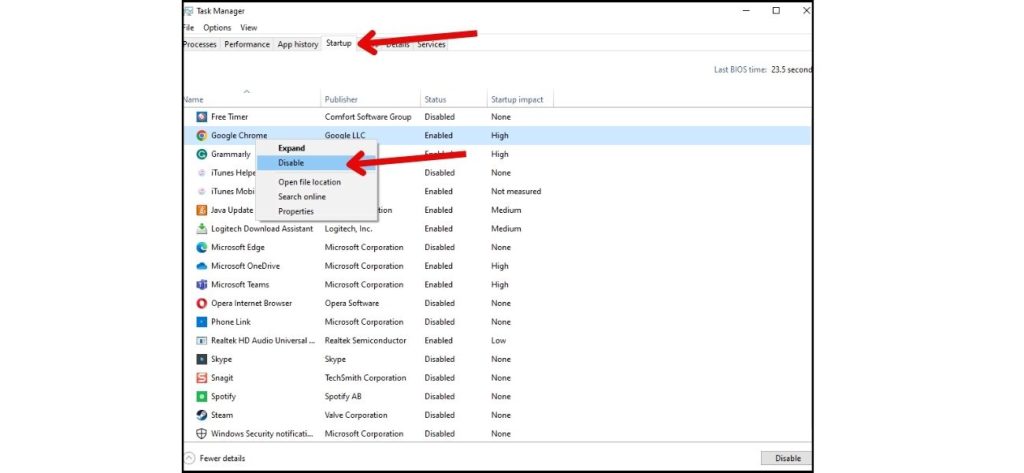The image size is (1024, 473).
Task: Click the Free Timer app icon
Action: [x=202, y=117]
